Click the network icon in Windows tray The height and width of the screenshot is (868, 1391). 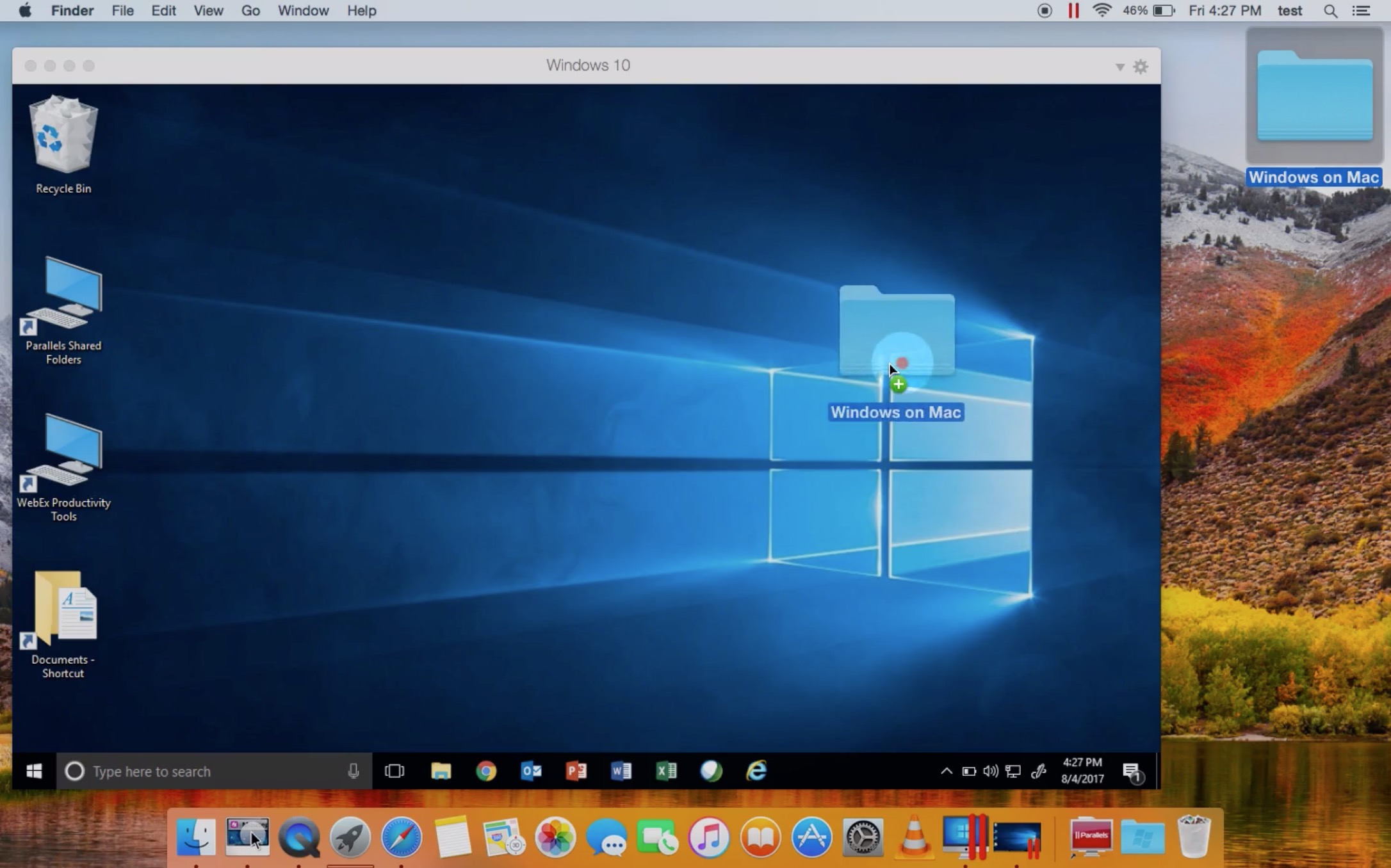[x=1013, y=771]
